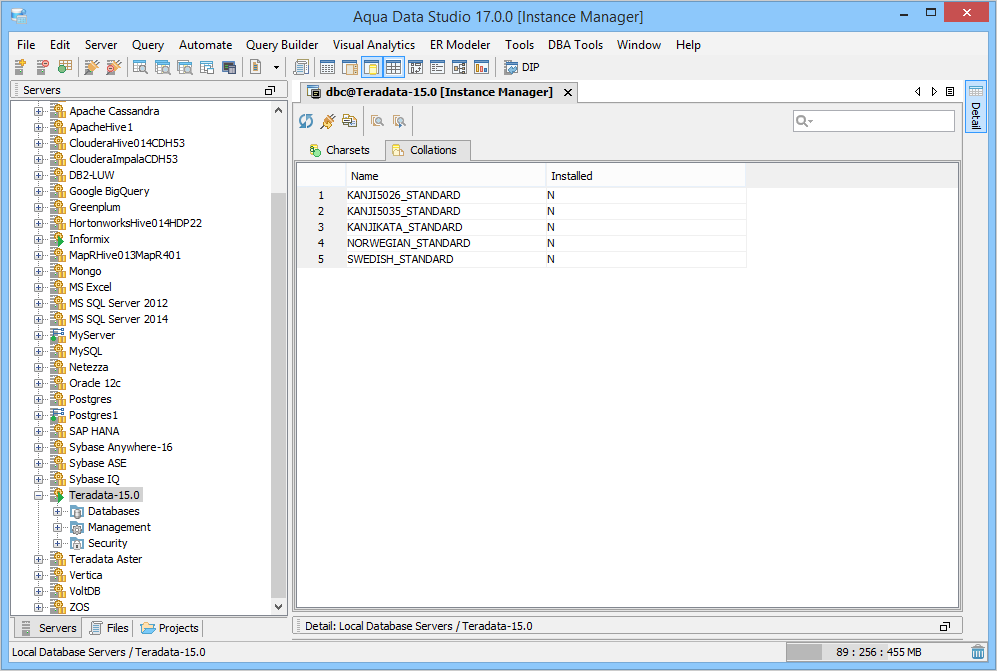
Task: Select the Teradata Aster server
Action: point(106,559)
